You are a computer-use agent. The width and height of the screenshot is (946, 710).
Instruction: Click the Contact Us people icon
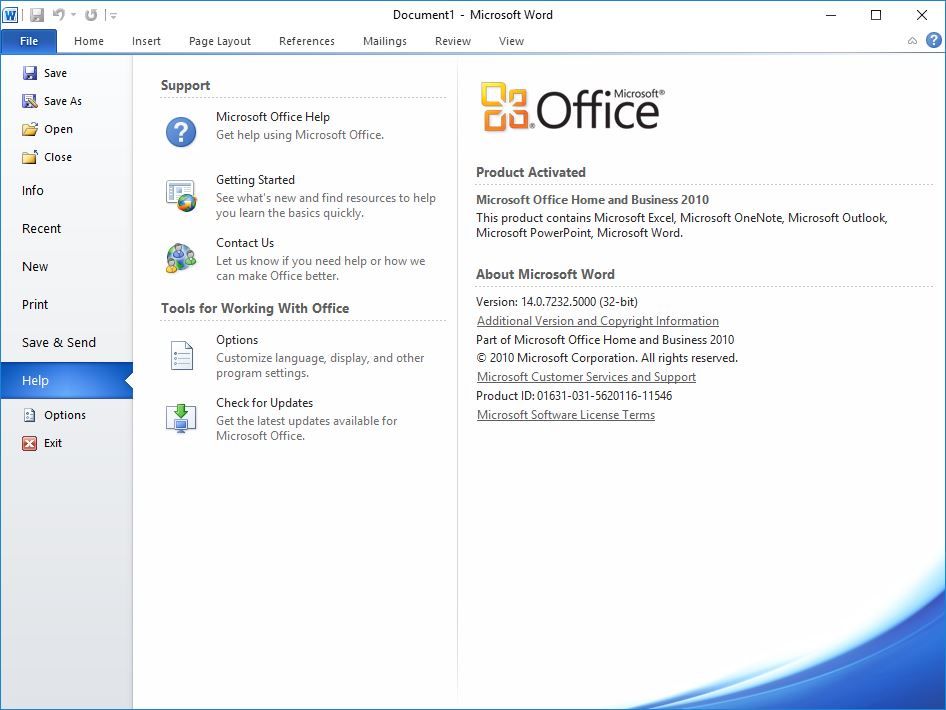coord(181,258)
